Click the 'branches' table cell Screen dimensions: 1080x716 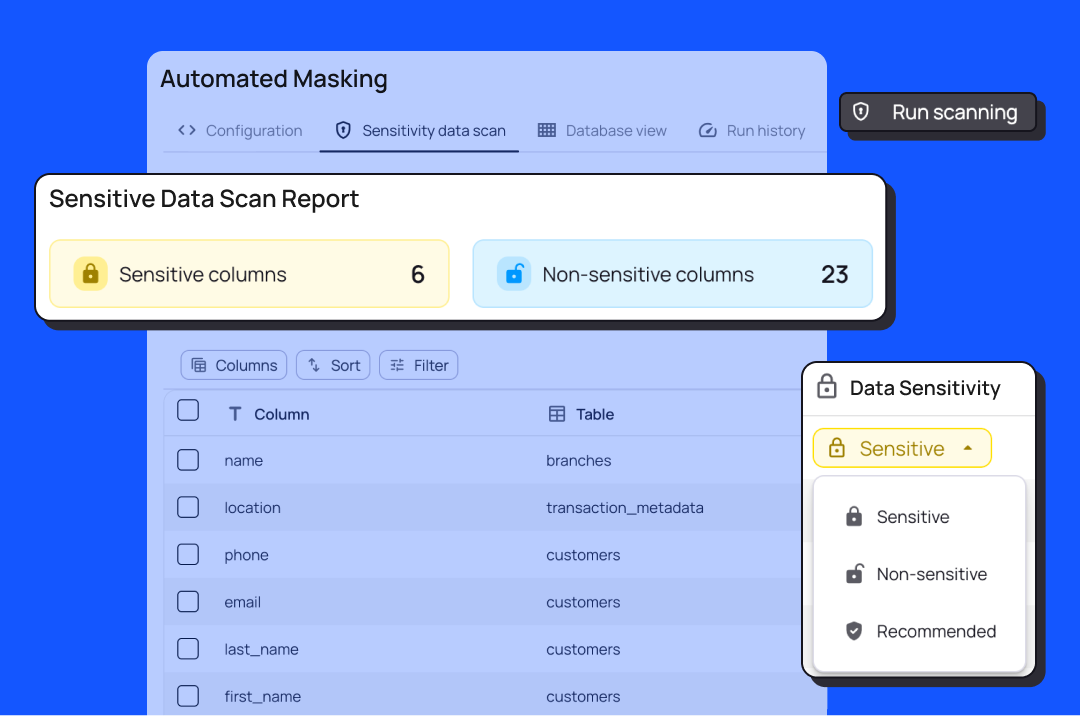point(579,461)
